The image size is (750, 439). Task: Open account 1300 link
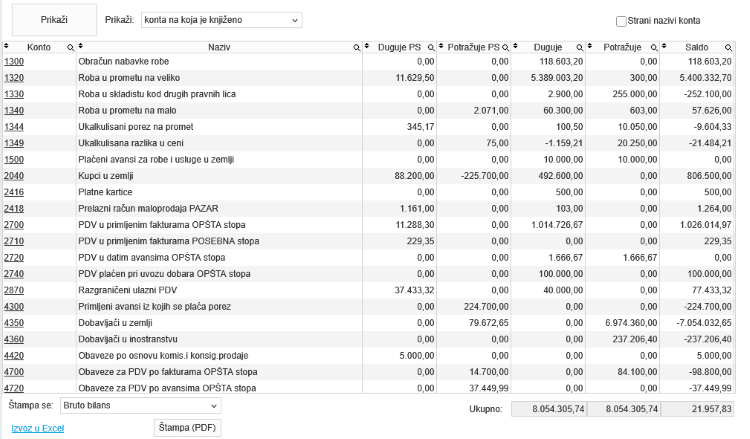pyautogui.click(x=14, y=61)
